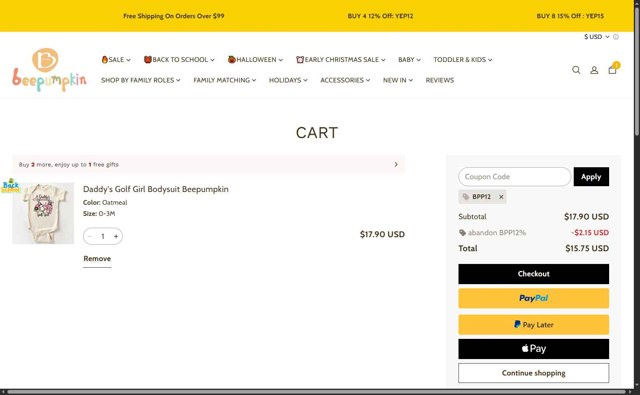Image resolution: width=640 pixels, height=395 pixels.
Task: Open the shopping bag cart icon
Action: tap(613, 69)
